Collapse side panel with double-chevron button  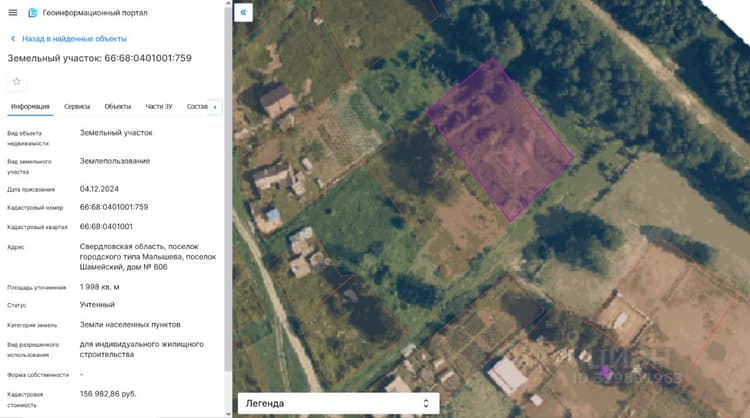click(243, 12)
